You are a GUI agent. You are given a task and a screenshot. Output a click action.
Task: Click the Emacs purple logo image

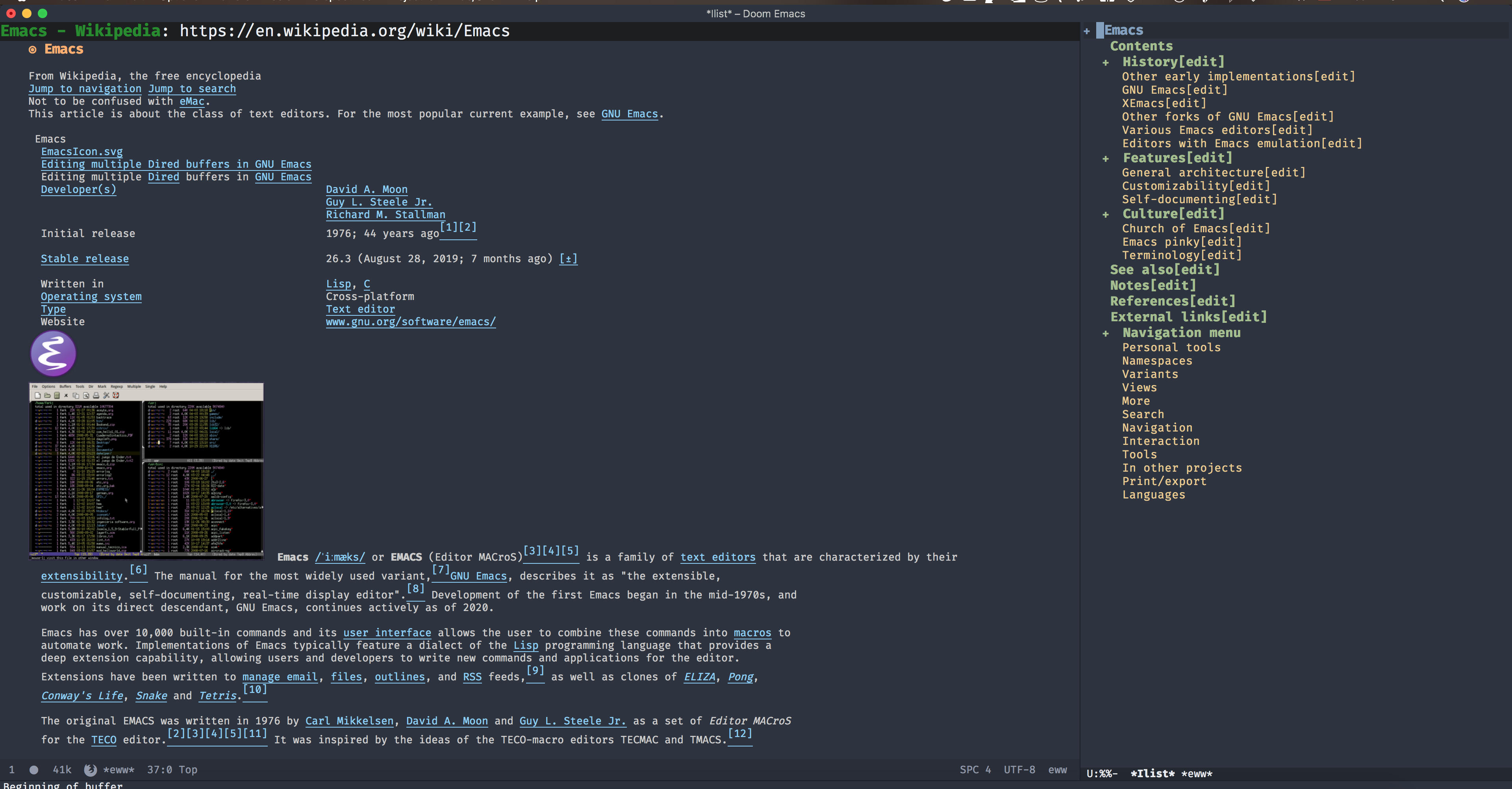53,354
